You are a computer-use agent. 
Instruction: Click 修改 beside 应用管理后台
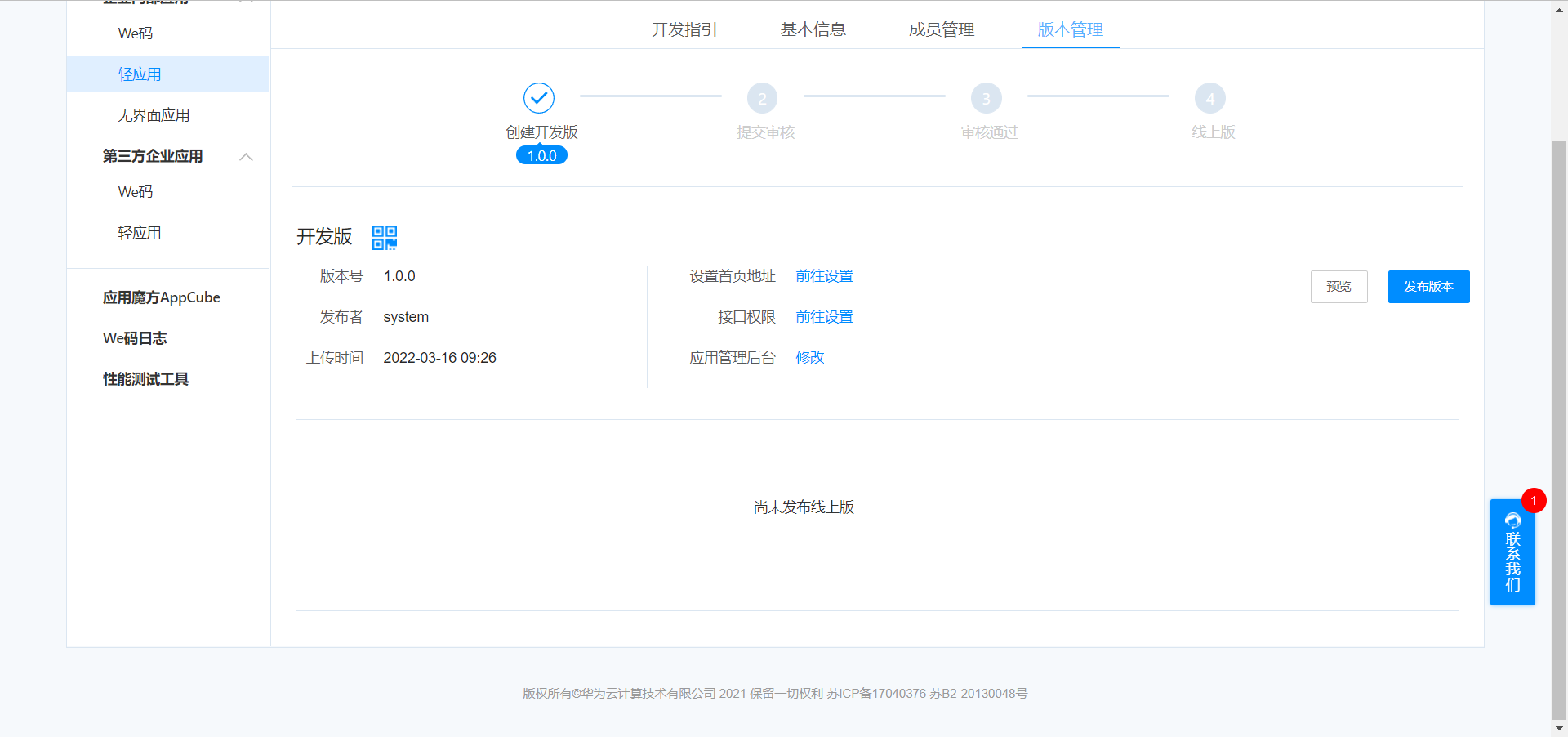(809, 357)
